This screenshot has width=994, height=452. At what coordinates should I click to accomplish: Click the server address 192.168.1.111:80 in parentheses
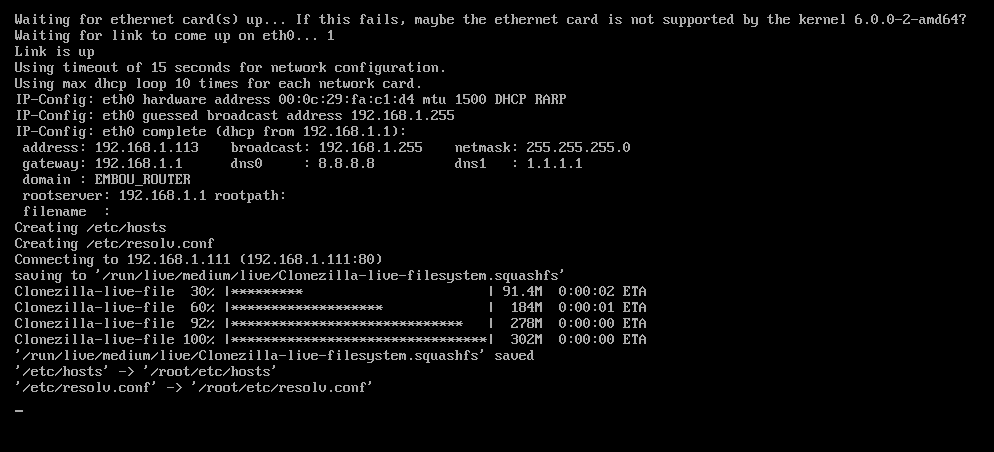pos(310,259)
